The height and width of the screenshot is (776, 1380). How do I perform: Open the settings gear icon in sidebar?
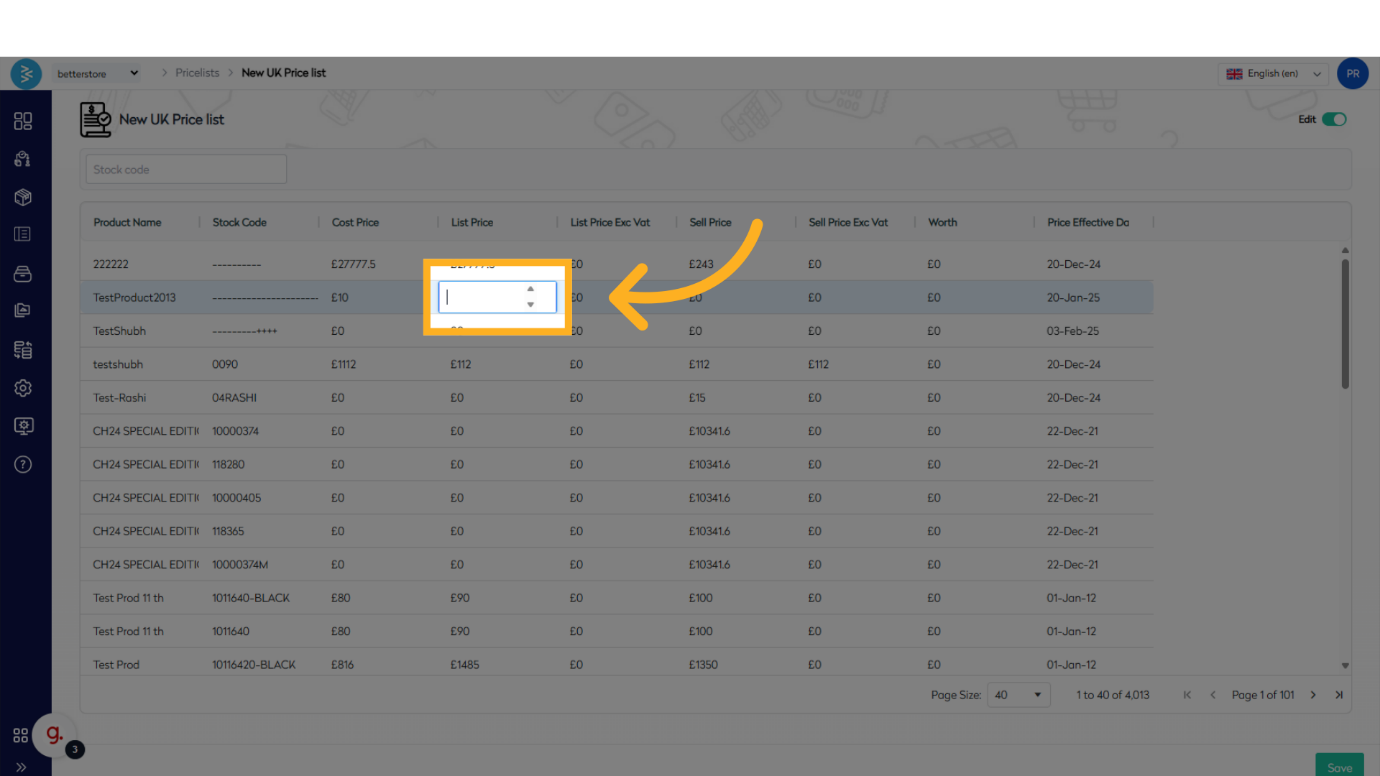pos(23,388)
